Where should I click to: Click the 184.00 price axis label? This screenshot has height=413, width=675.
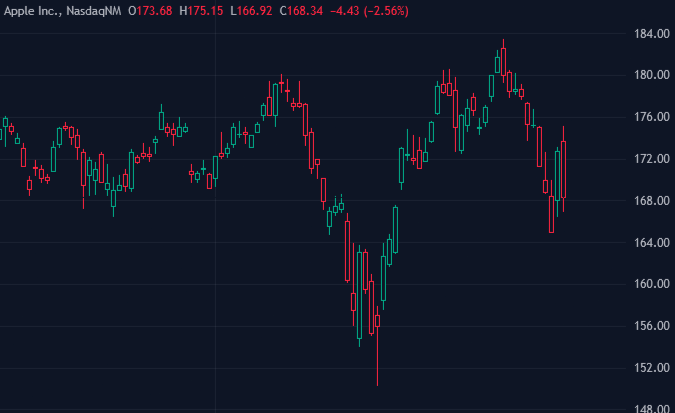[x=652, y=34]
